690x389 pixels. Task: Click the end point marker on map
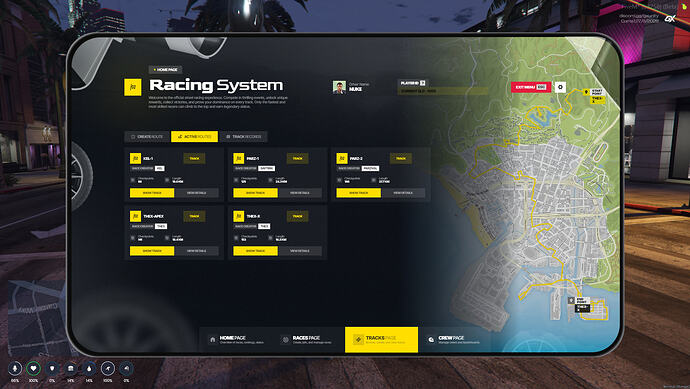click(571, 300)
